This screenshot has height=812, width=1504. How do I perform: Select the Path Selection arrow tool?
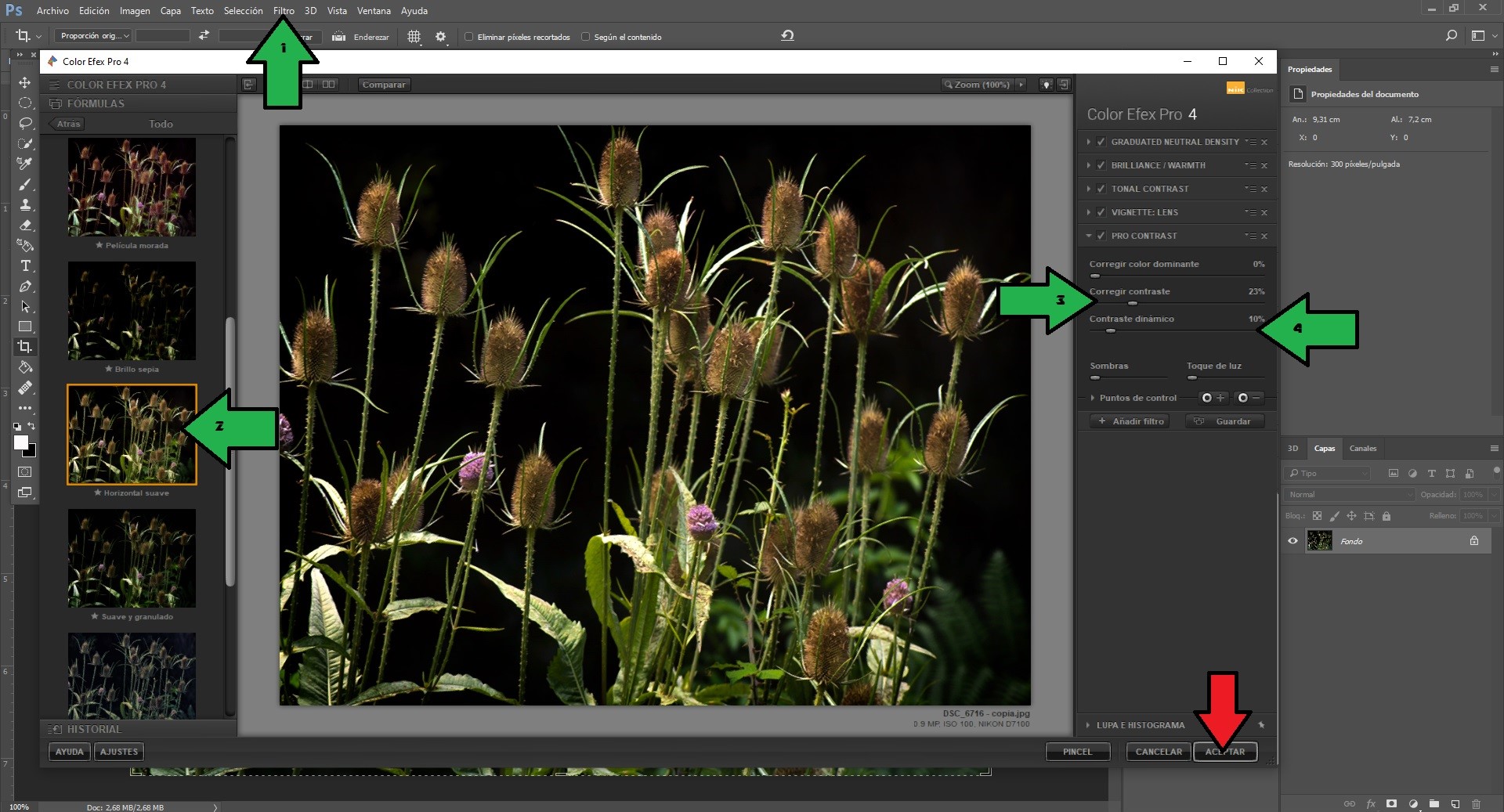click(25, 307)
